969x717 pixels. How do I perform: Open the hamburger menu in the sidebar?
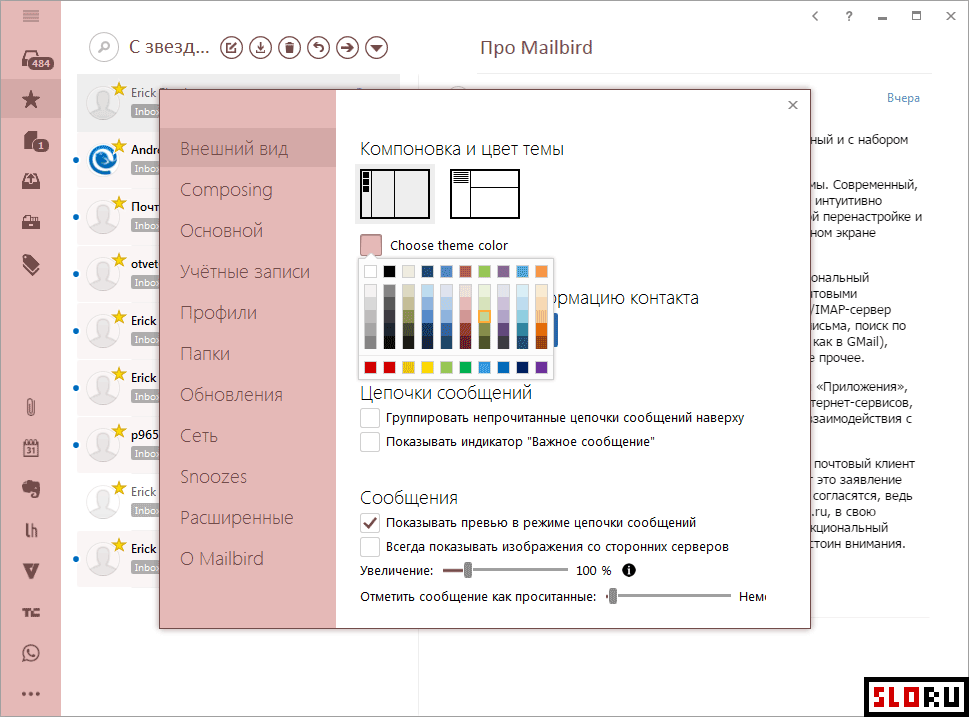(31, 16)
